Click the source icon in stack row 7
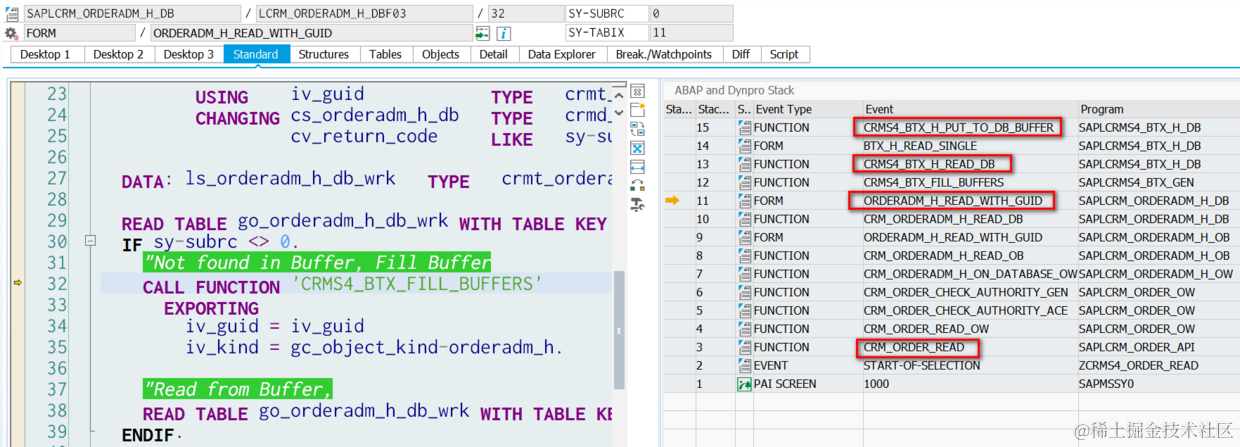 pos(744,273)
